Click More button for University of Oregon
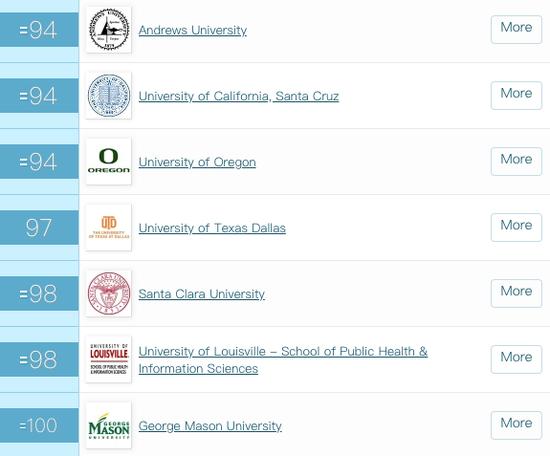The image size is (550, 456). tap(516, 161)
